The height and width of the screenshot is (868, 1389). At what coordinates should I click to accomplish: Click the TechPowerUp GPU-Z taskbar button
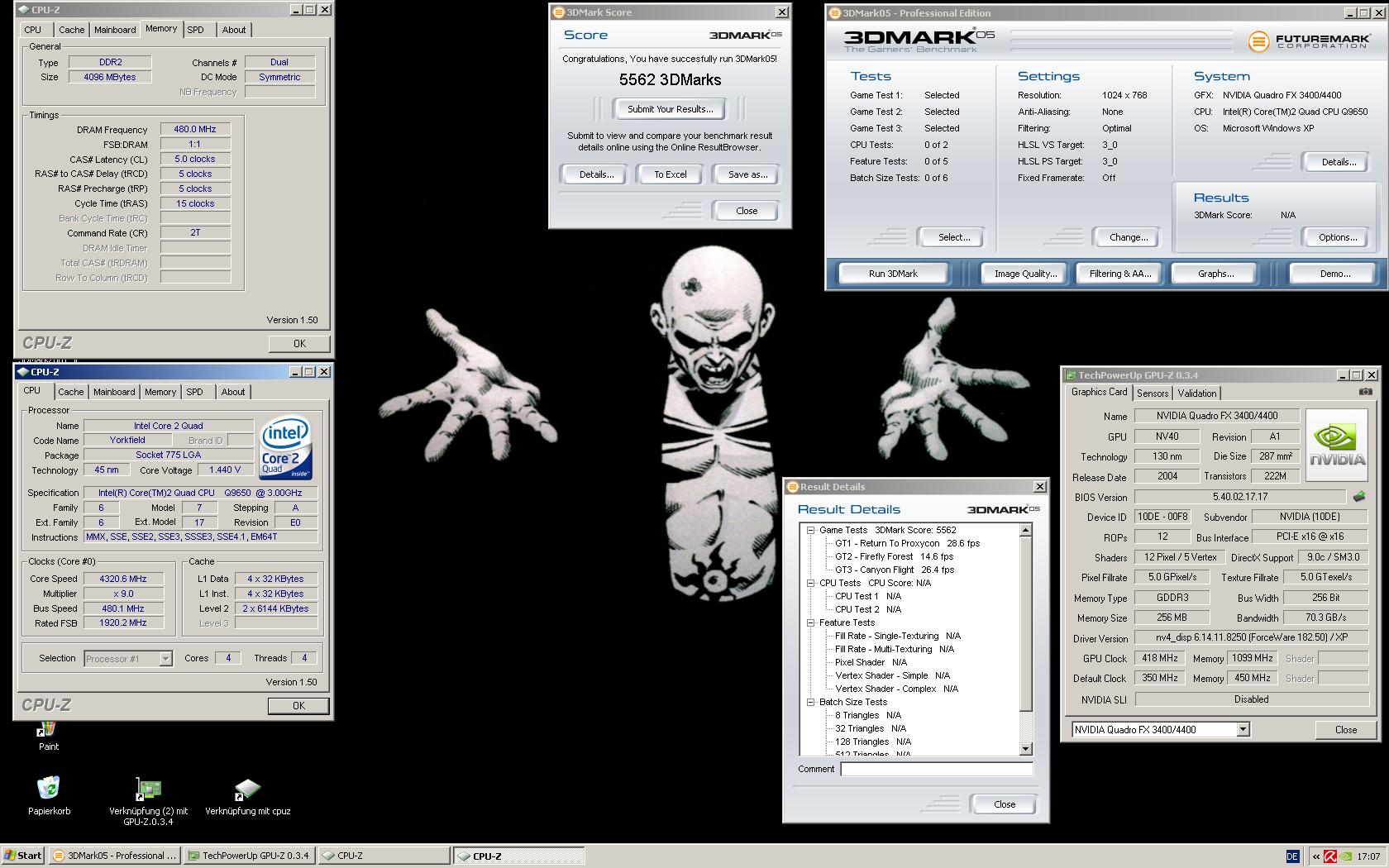248,856
